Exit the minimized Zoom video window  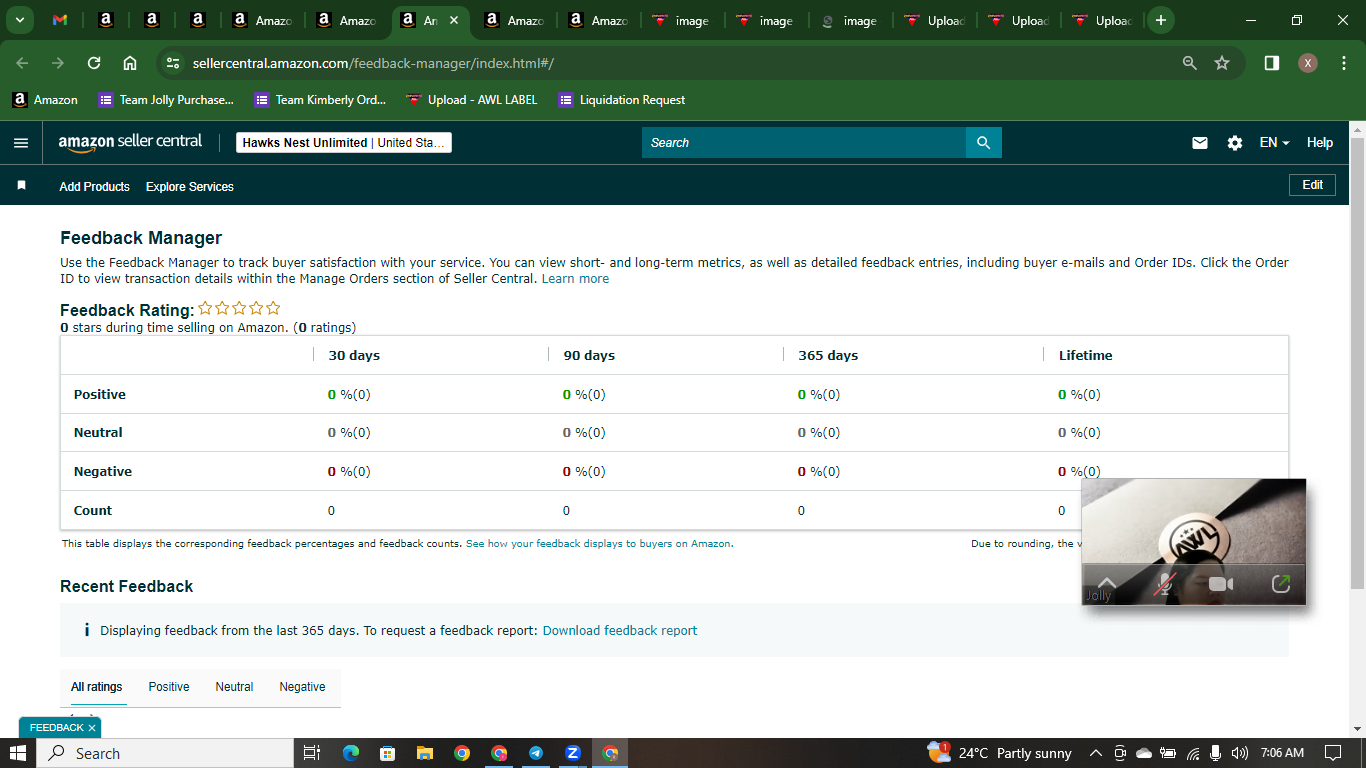pos(1281,584)
